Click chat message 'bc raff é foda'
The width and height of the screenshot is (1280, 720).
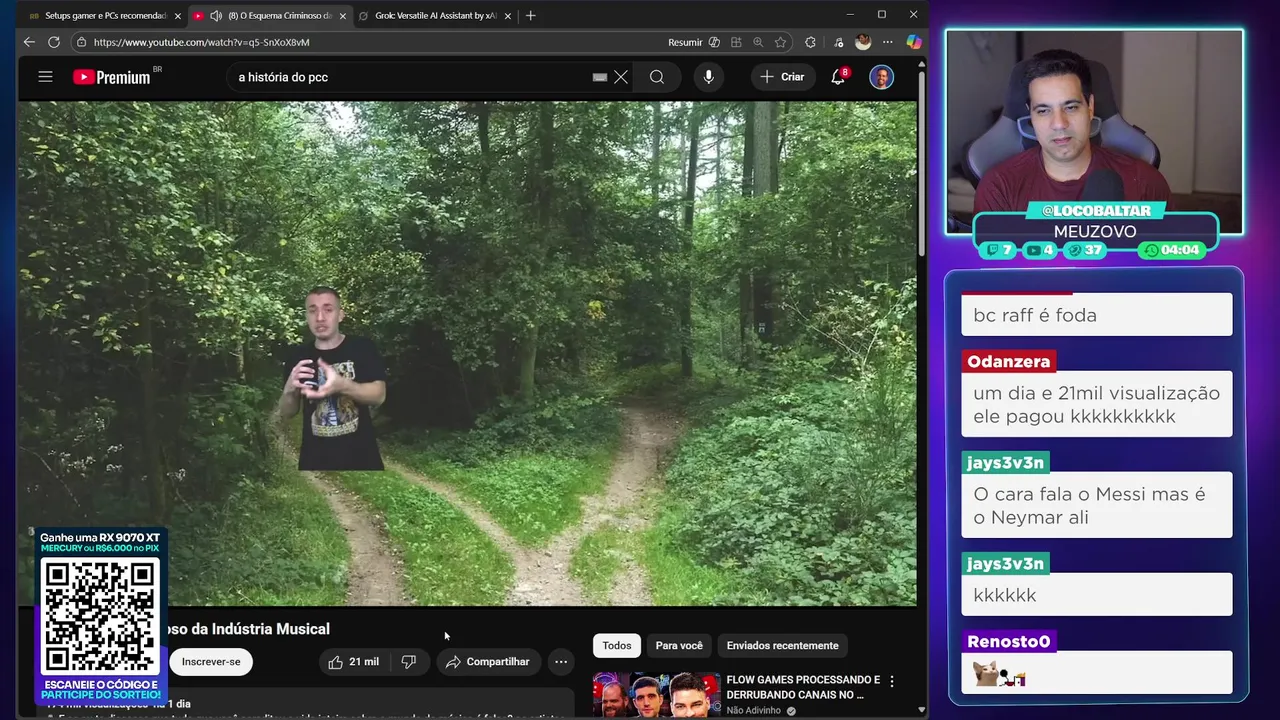(x=1097, y=315)
